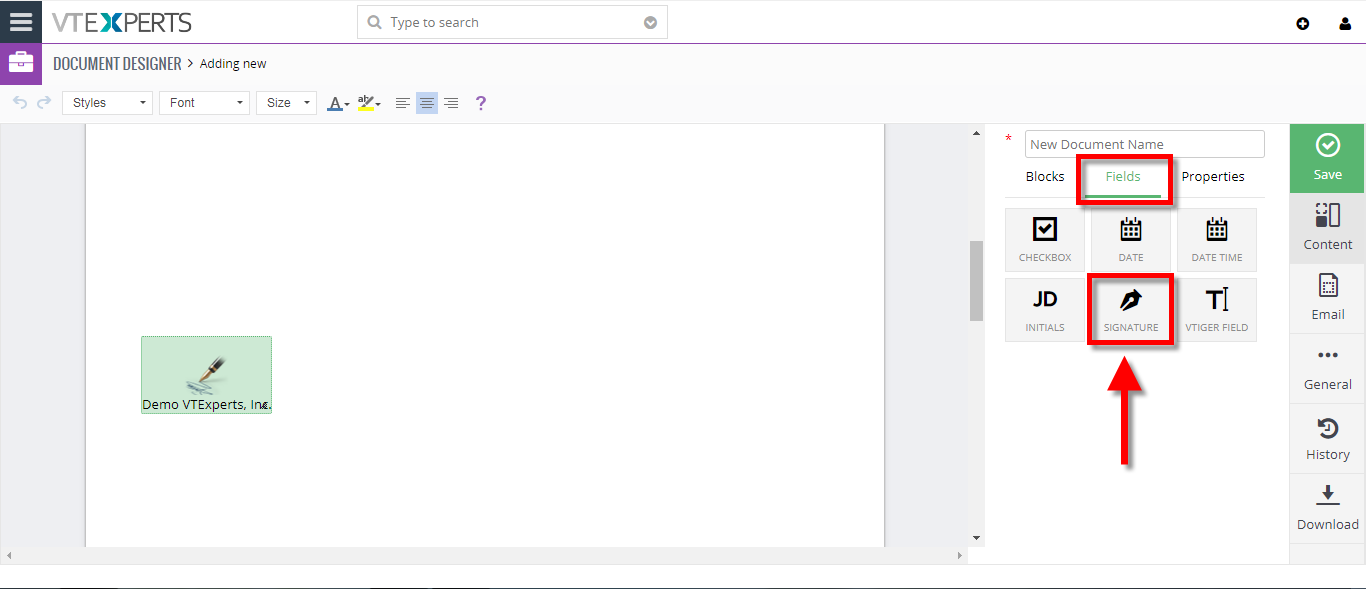The image size is (1366, 589).
Task: Click the vertical scrollbar thumb of the editor
Action: (x=976, y=281)
